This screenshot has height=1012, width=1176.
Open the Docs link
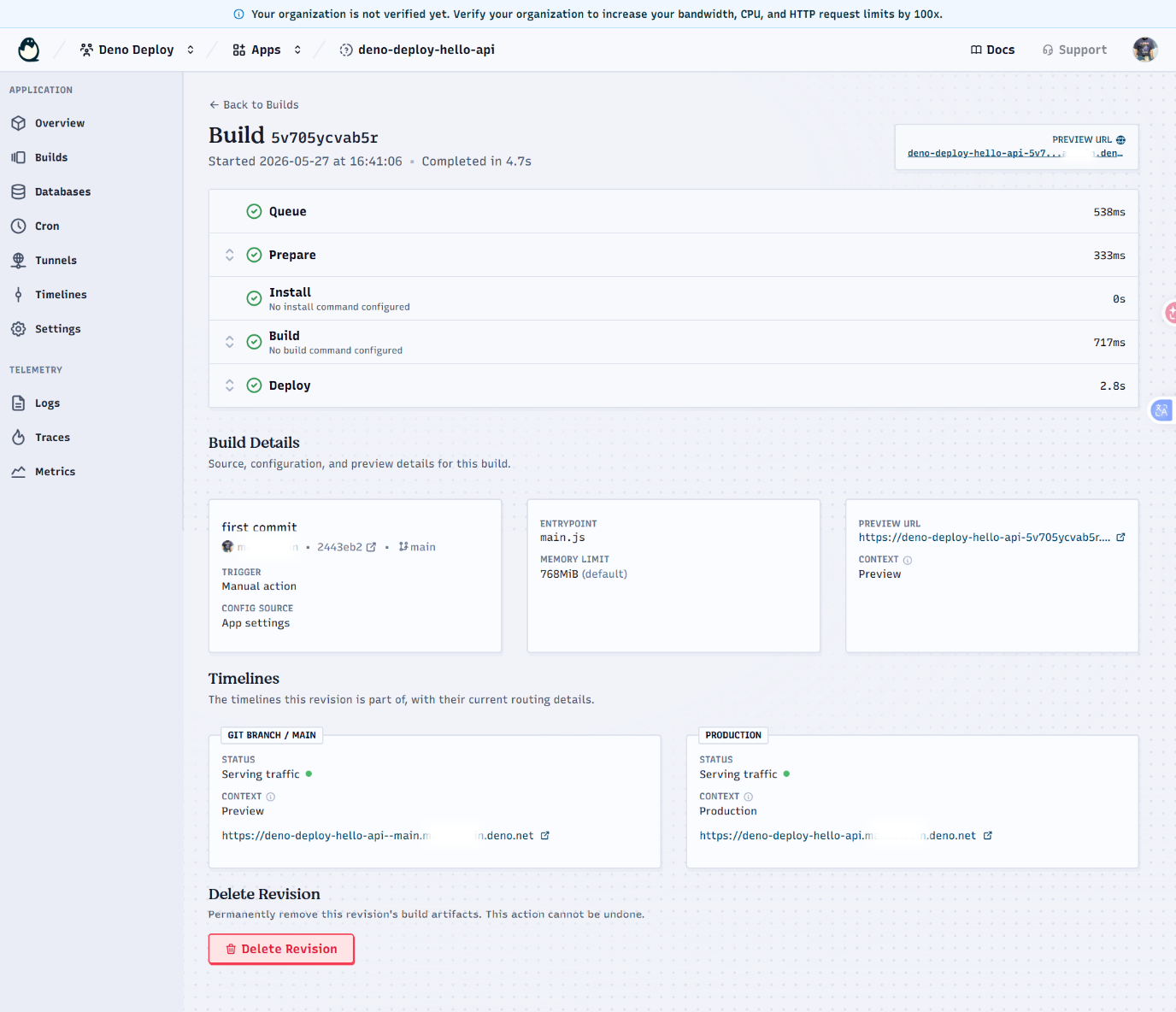[992, 50]
